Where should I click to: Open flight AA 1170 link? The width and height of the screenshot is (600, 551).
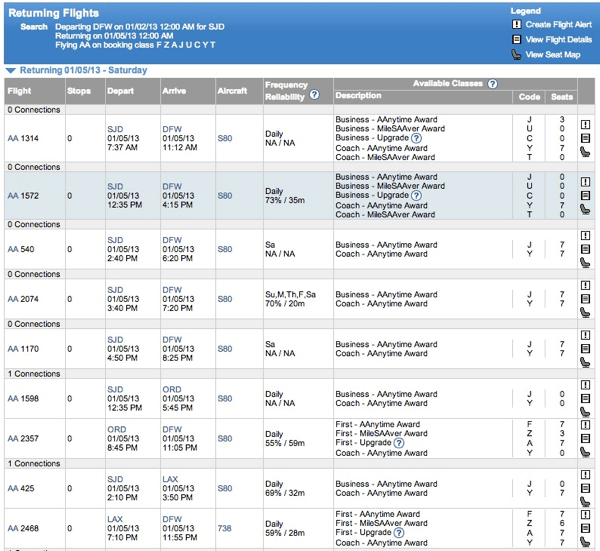(23, 349)
